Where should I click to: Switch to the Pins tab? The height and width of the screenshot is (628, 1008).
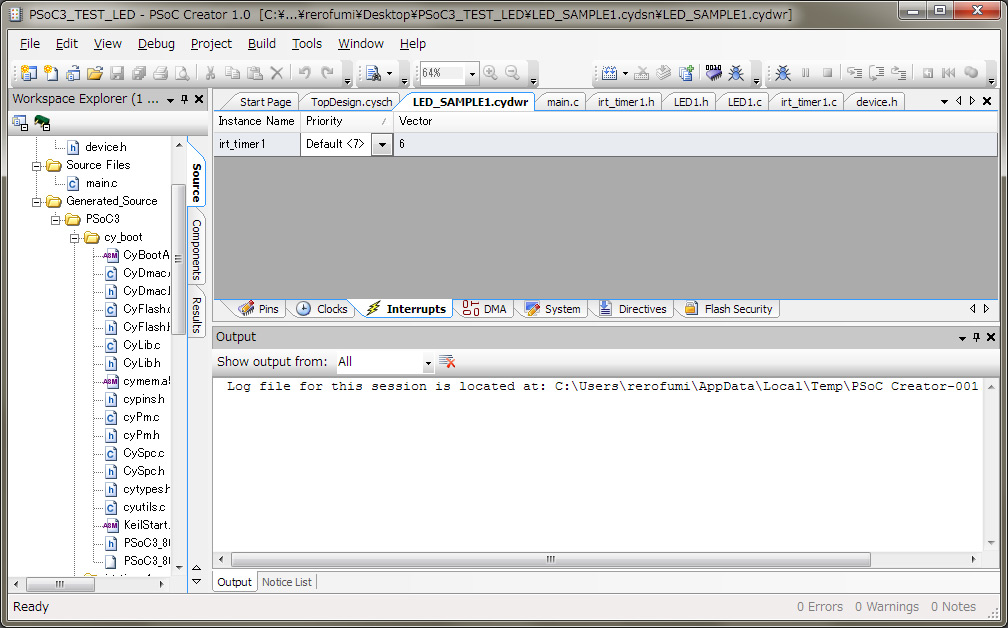pyautogui.click(x=258, y=309)
